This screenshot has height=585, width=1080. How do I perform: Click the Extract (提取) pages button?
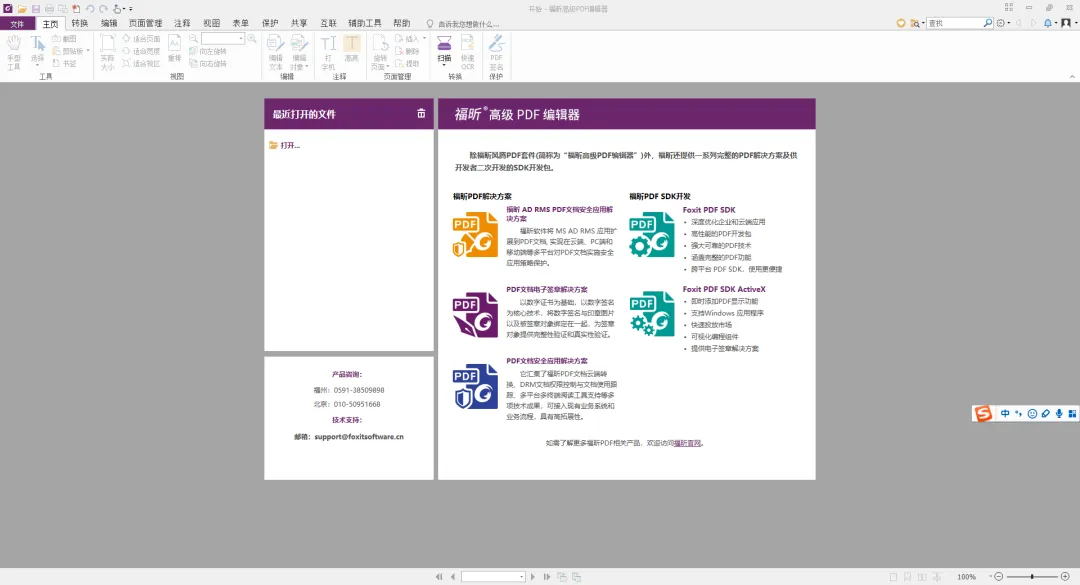point(407,63)
